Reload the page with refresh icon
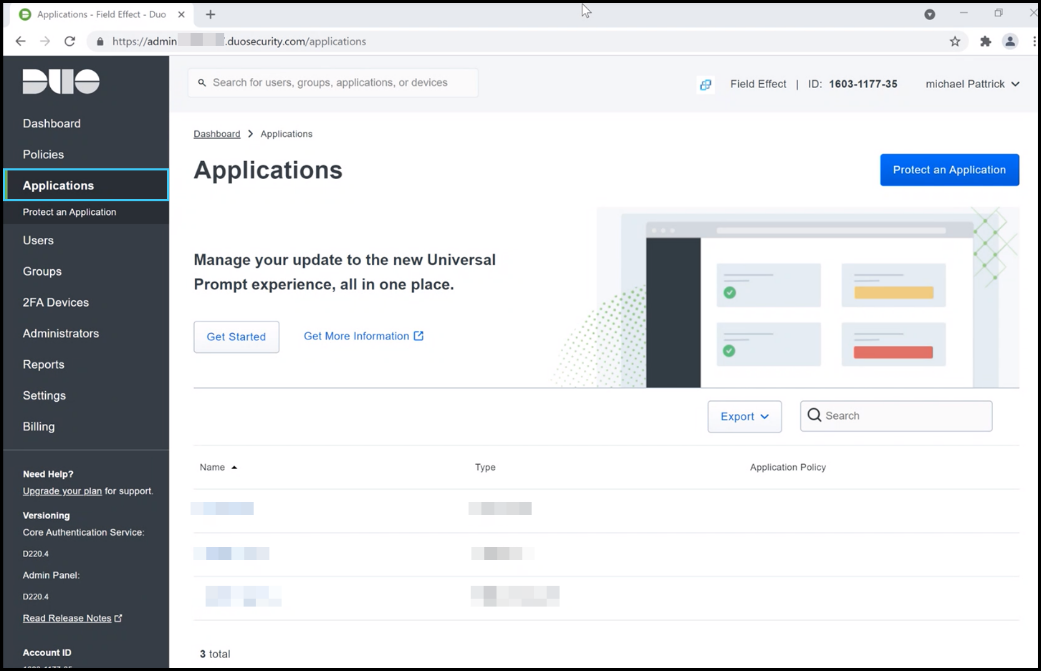Image resolution: width=1041 pixels, height=671 pixels. pos(70,41)
